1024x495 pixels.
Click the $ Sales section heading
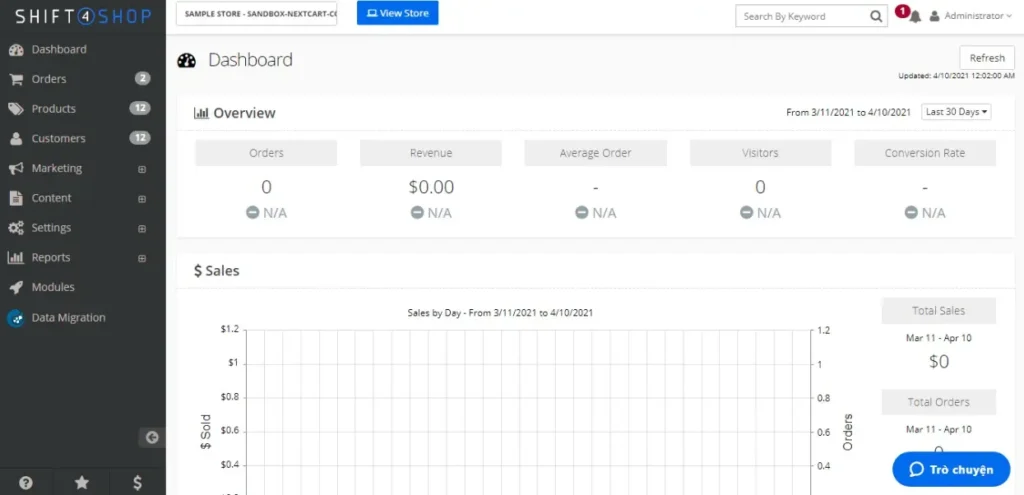coord(217,270)
